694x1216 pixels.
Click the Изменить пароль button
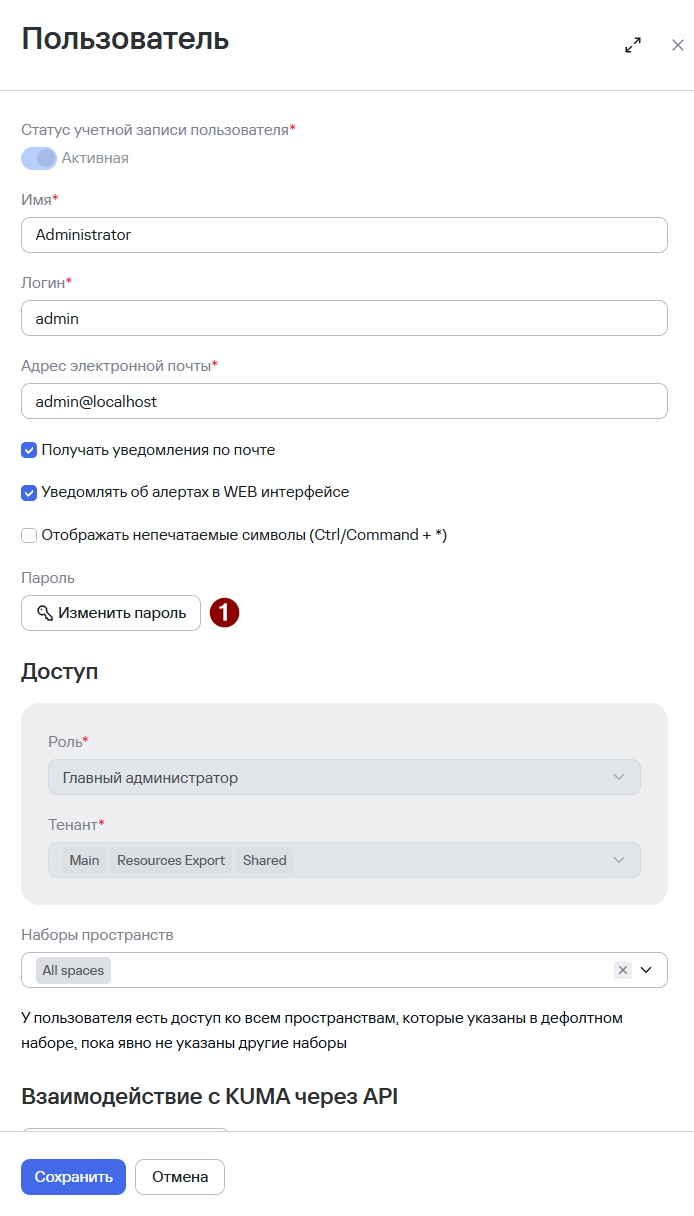pyautogui.click(x=111, y=613)
